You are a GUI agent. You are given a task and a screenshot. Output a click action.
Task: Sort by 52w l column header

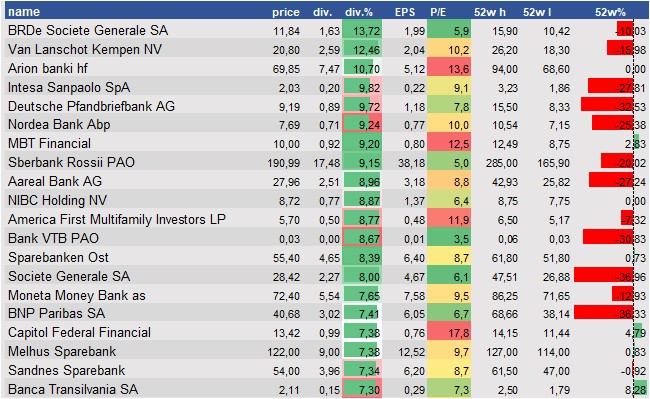point(537,12)
